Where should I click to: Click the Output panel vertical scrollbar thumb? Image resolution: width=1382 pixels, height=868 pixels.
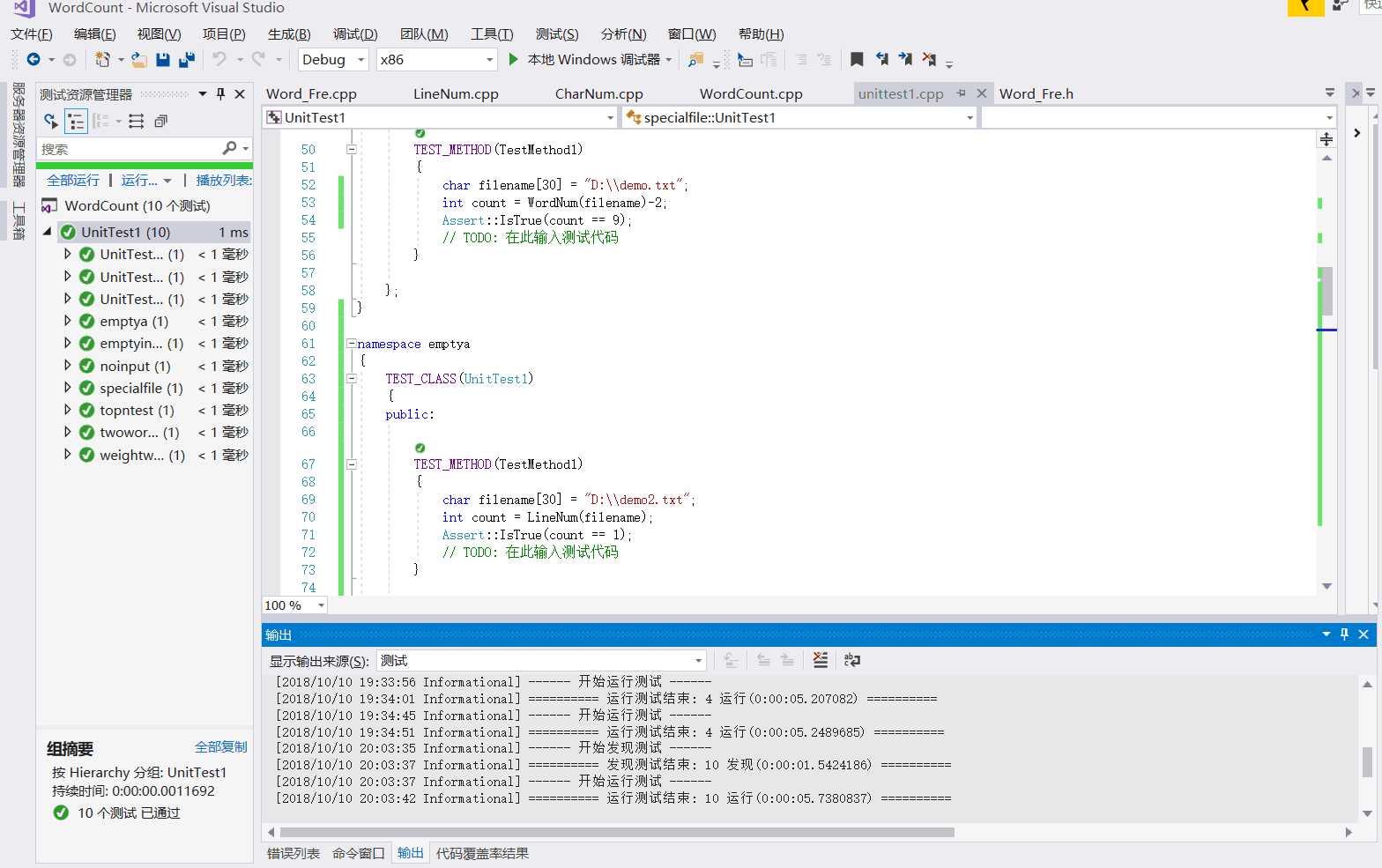click(x=1367, y=761)
